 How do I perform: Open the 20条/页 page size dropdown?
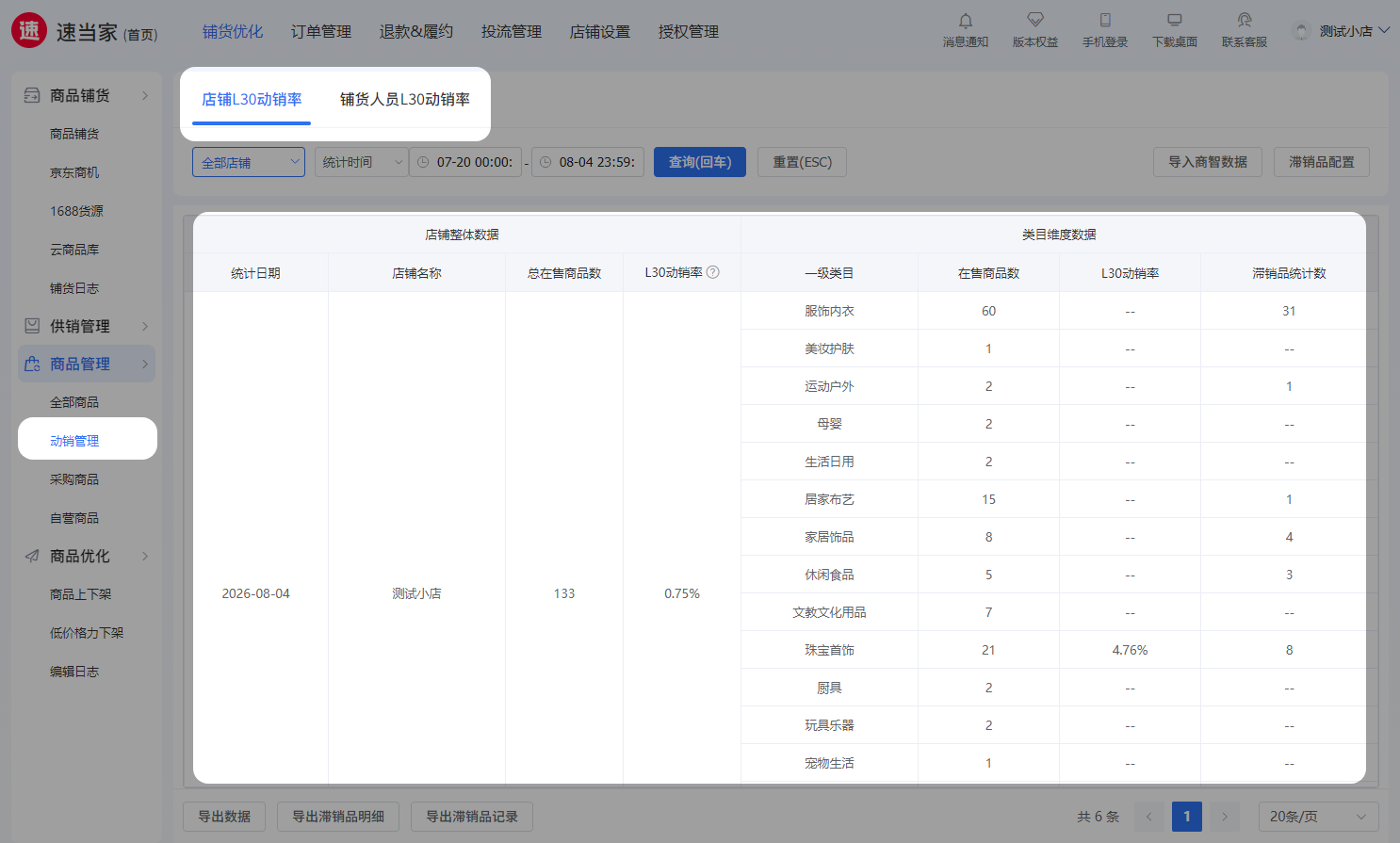[x=1318, y=817]
